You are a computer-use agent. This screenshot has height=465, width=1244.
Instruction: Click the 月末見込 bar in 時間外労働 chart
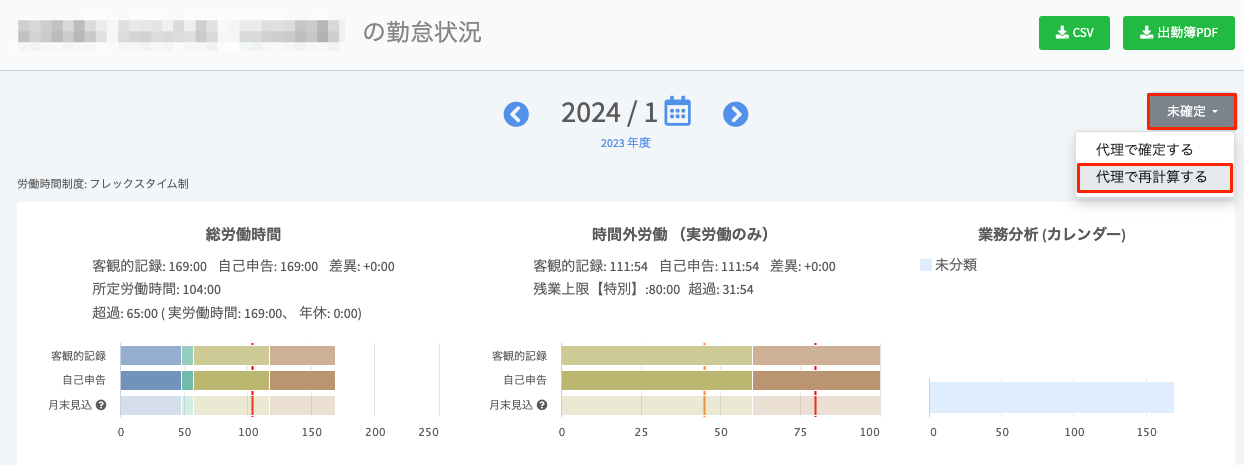click(720, 405)
